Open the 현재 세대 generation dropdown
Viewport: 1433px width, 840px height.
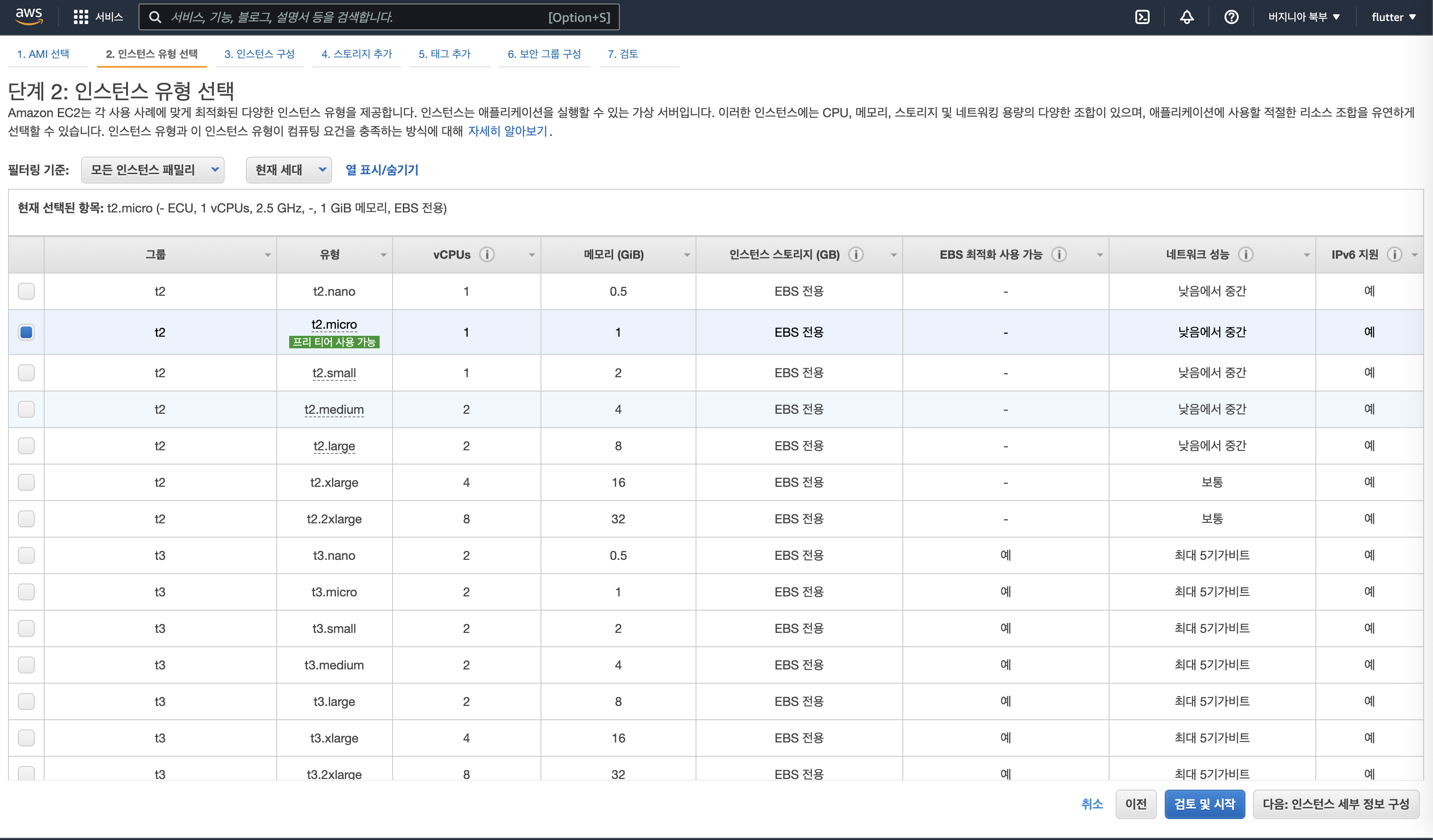pyautogui.click(x=288, y=169)
